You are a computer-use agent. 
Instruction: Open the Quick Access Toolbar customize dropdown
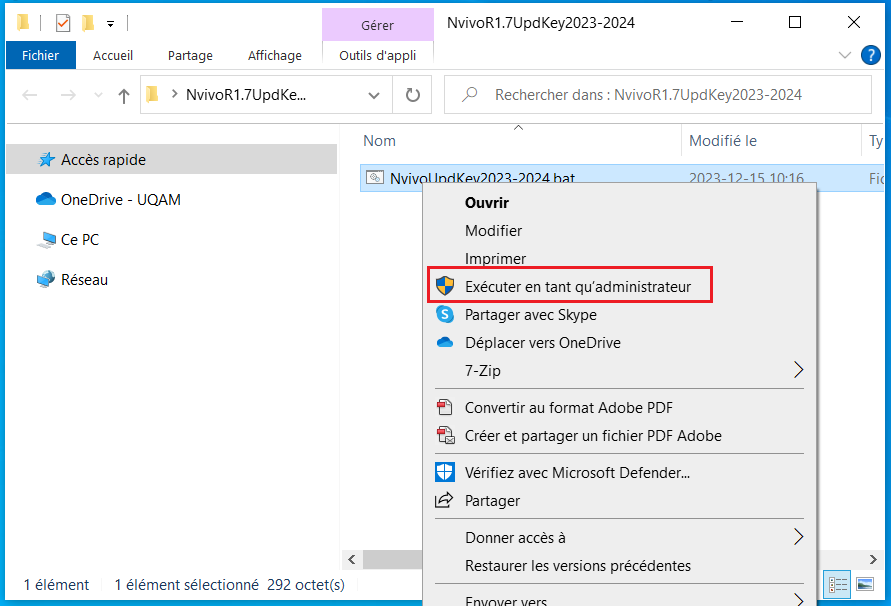pos(110,23)
